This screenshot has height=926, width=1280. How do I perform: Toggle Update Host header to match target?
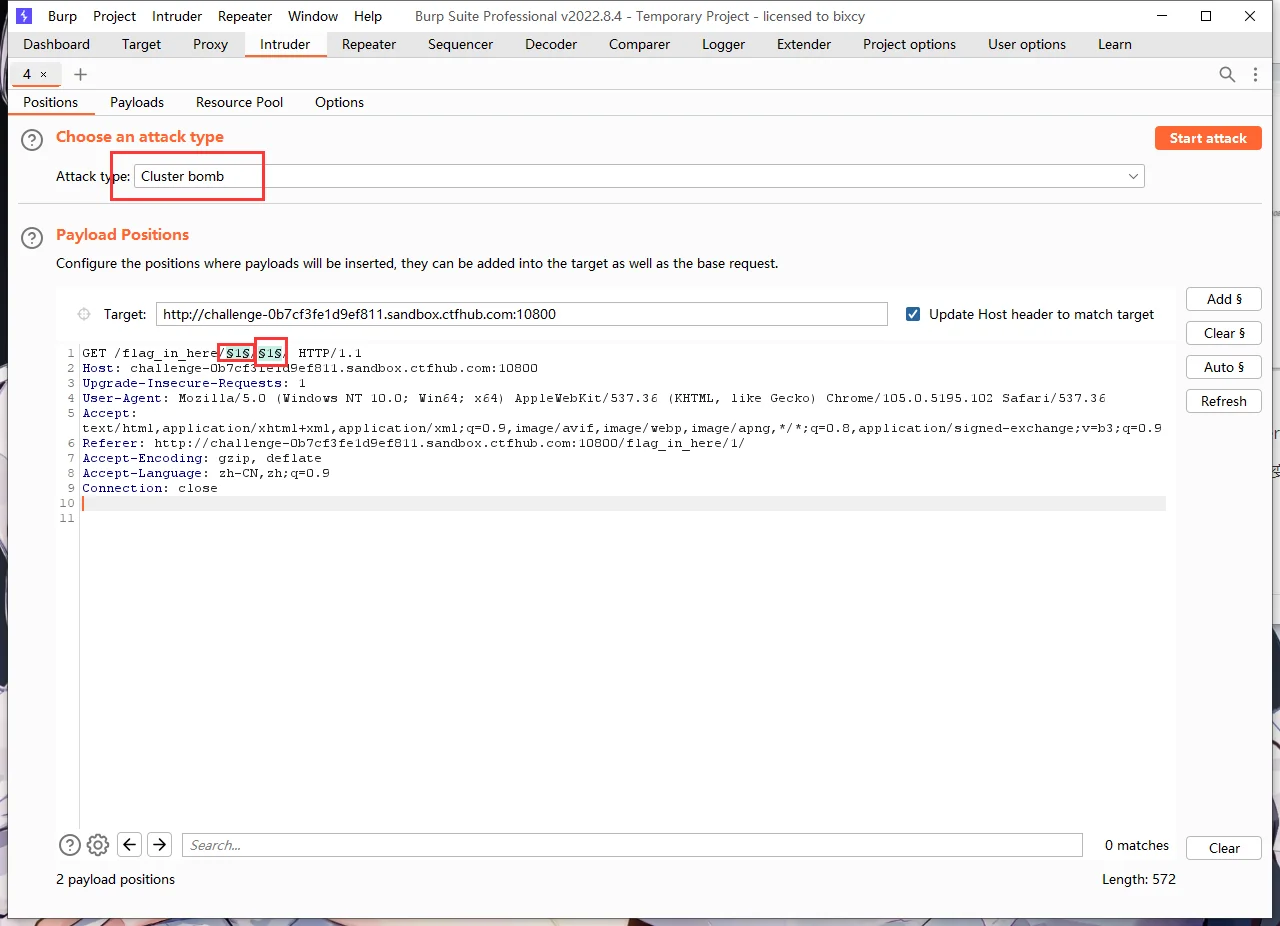[x=912, y=314]
